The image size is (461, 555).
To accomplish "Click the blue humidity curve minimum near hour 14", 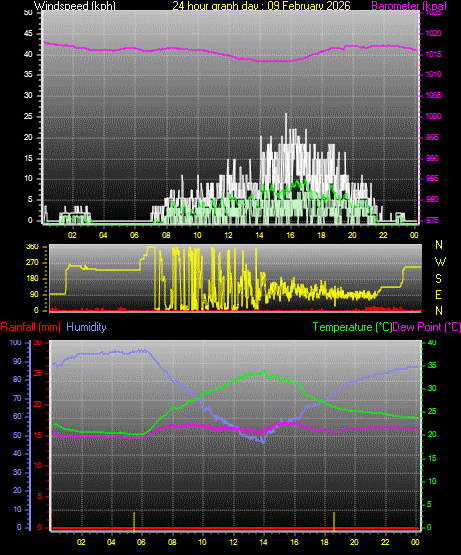I will coord(263,442).
